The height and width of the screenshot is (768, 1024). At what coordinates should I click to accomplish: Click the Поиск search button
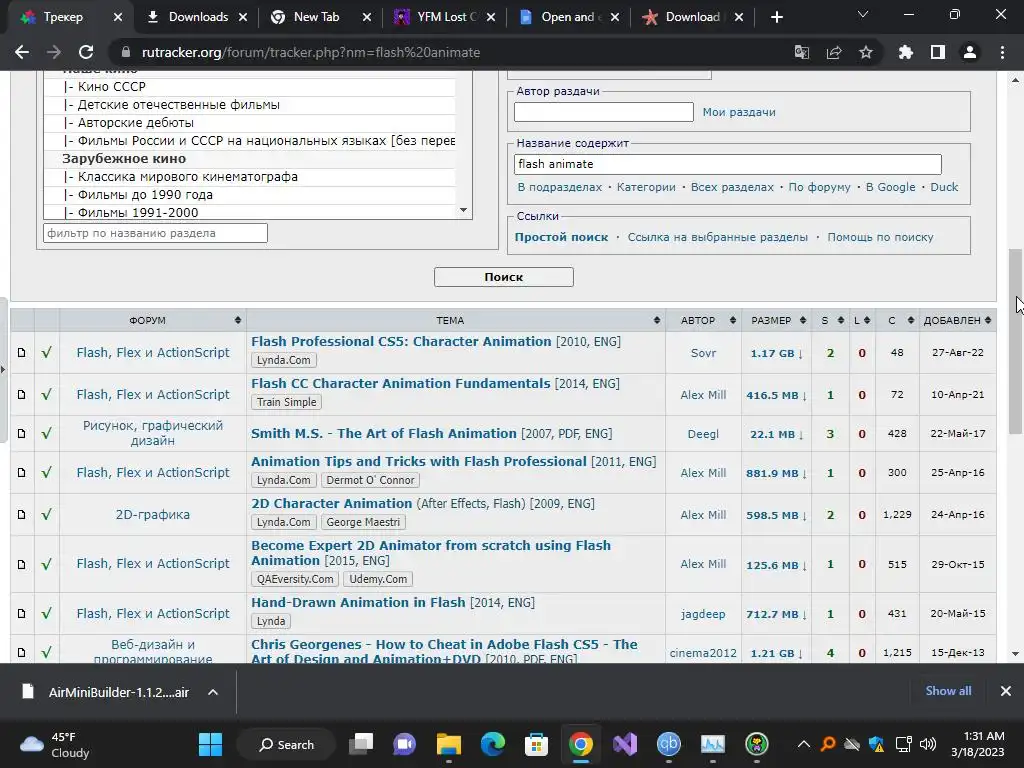(x=504, y=277)
